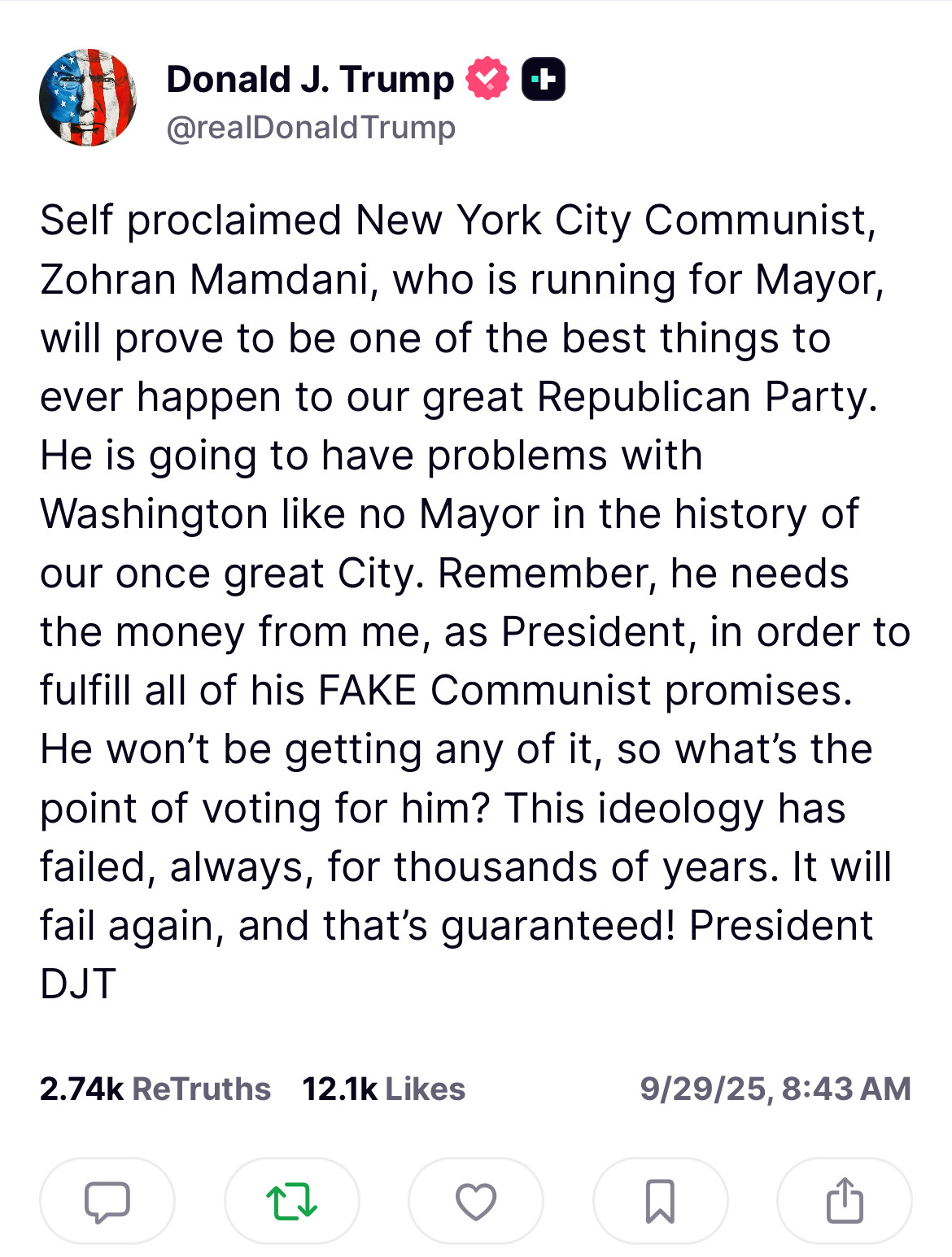Tap the green ReTruth arrows icon
This screenshot has height=1257, width=952.
291,1201
